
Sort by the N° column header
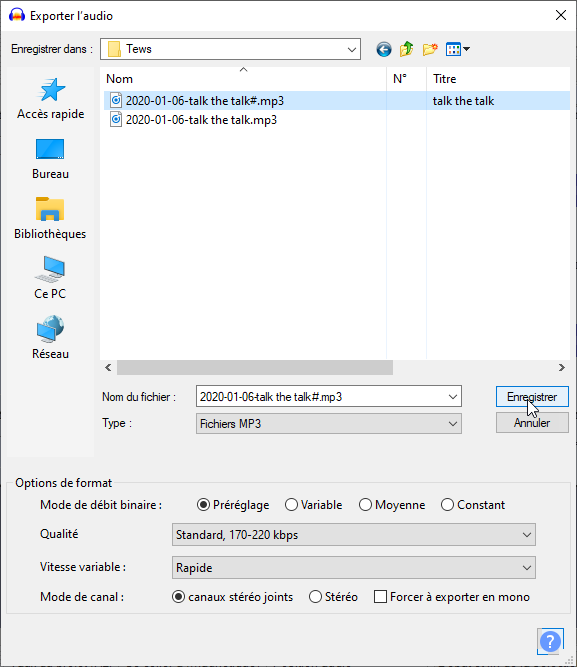[406, 79]
